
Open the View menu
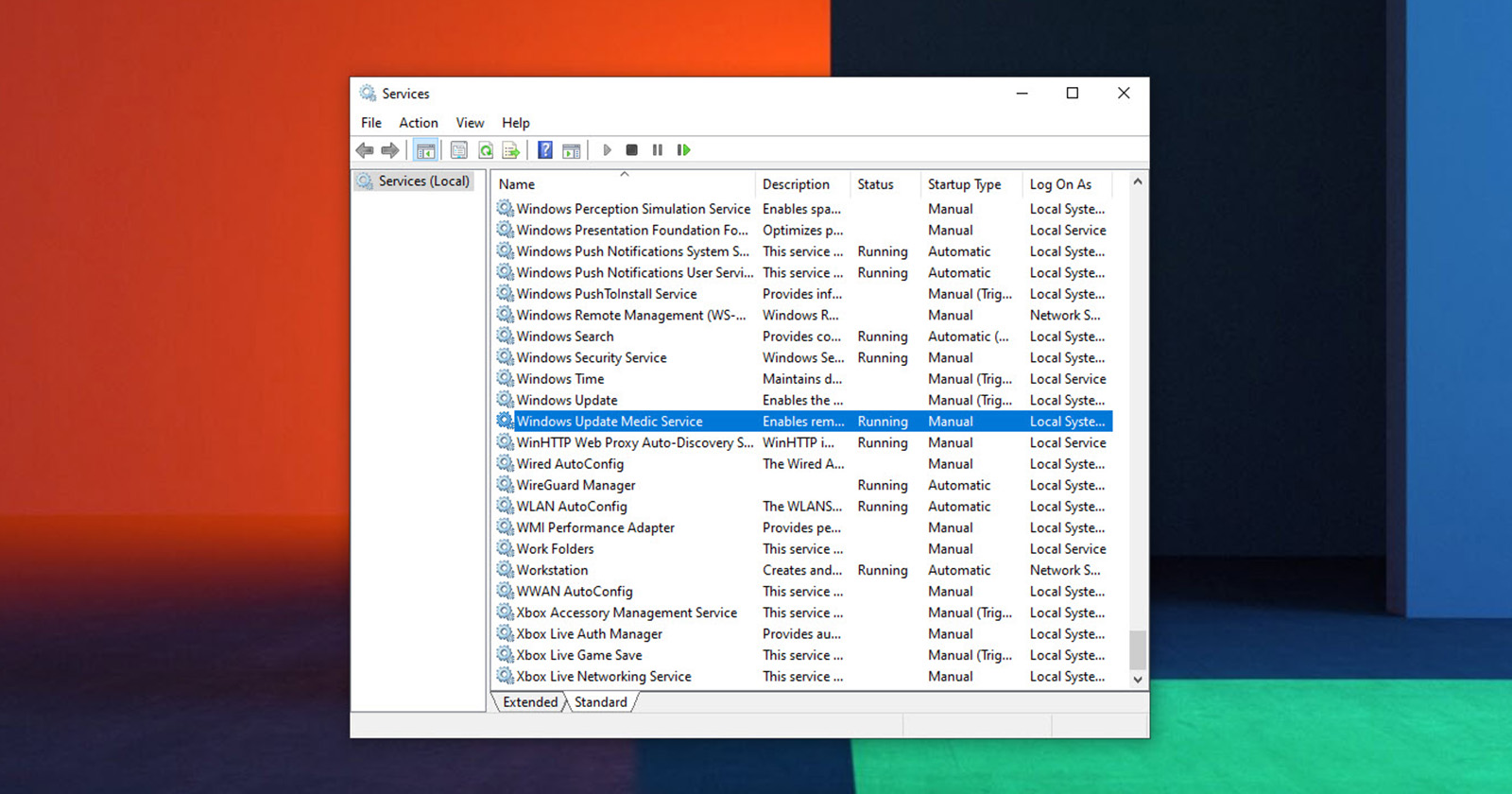470,123
